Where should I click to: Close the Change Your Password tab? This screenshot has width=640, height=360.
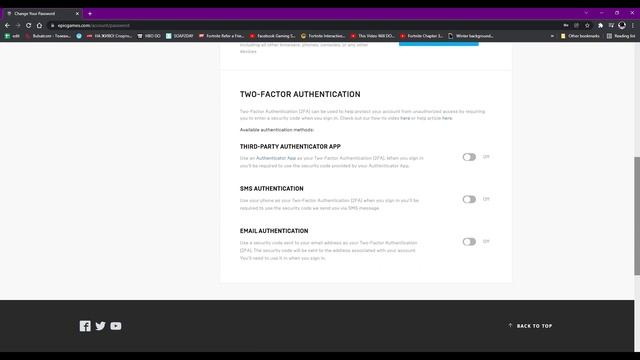77,13
